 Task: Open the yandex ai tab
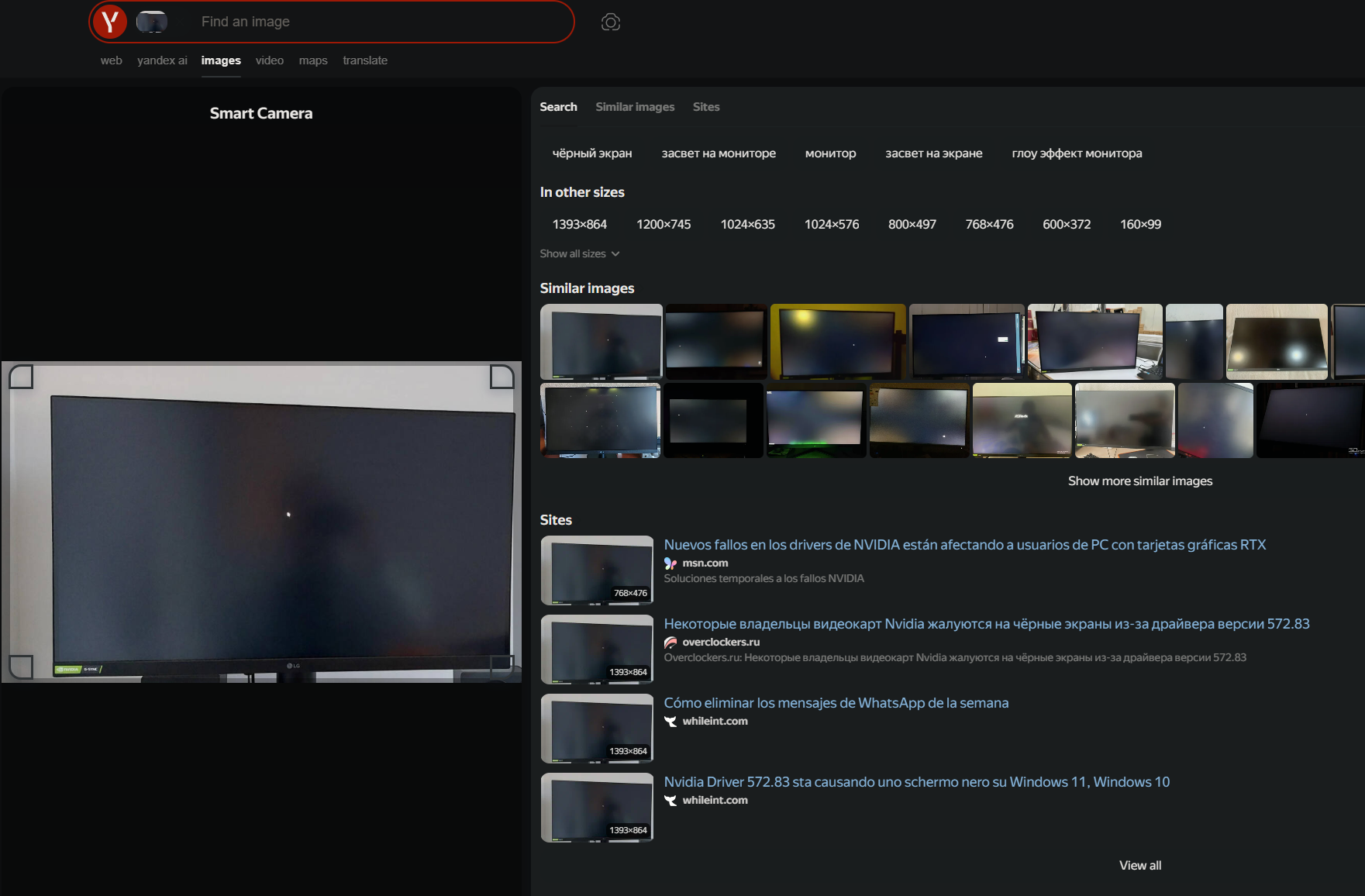(162, 60)
